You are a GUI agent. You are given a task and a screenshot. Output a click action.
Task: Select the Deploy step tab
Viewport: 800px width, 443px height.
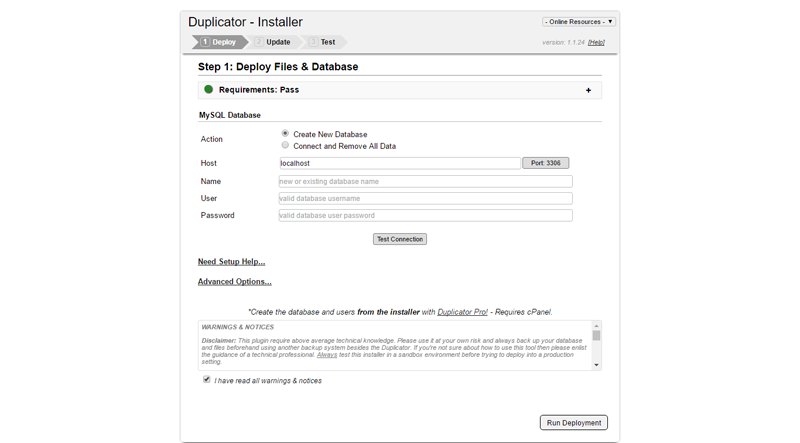pos(219,42)
